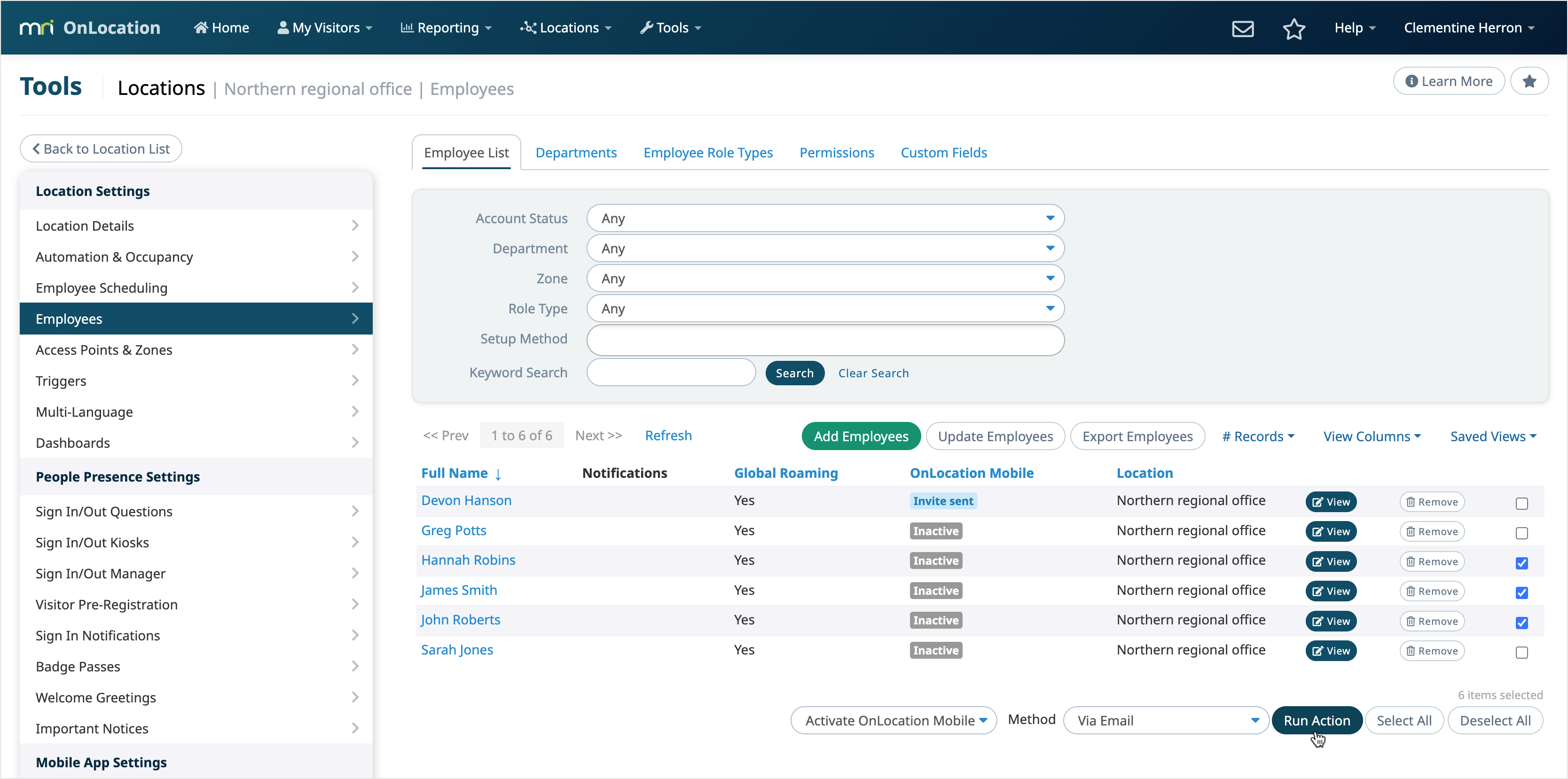This screenshot has height=779, width=1568.
Task: Select the Home icon in the navigation bar
Action: [201, 27]
